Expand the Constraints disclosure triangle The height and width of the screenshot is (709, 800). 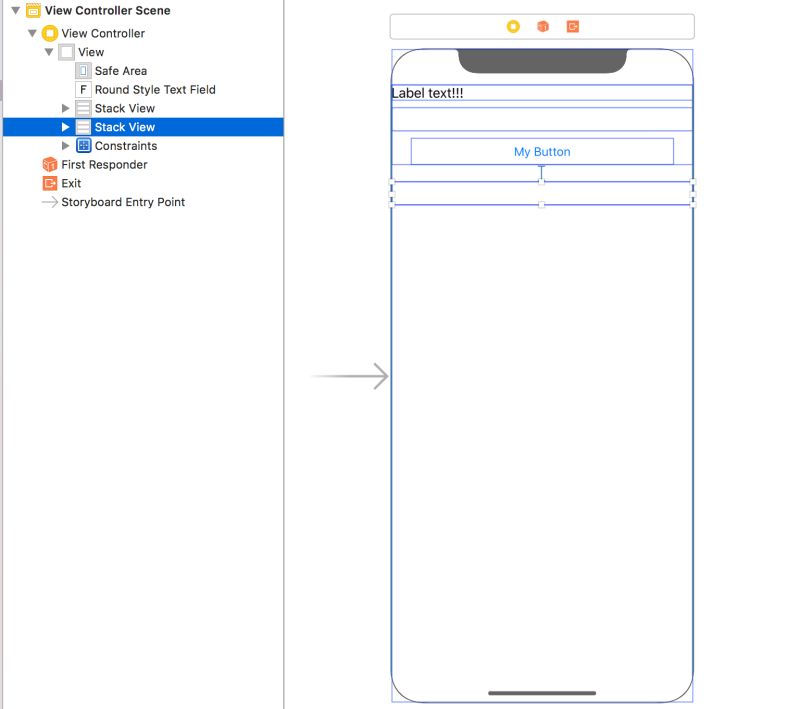click(66, 145)
